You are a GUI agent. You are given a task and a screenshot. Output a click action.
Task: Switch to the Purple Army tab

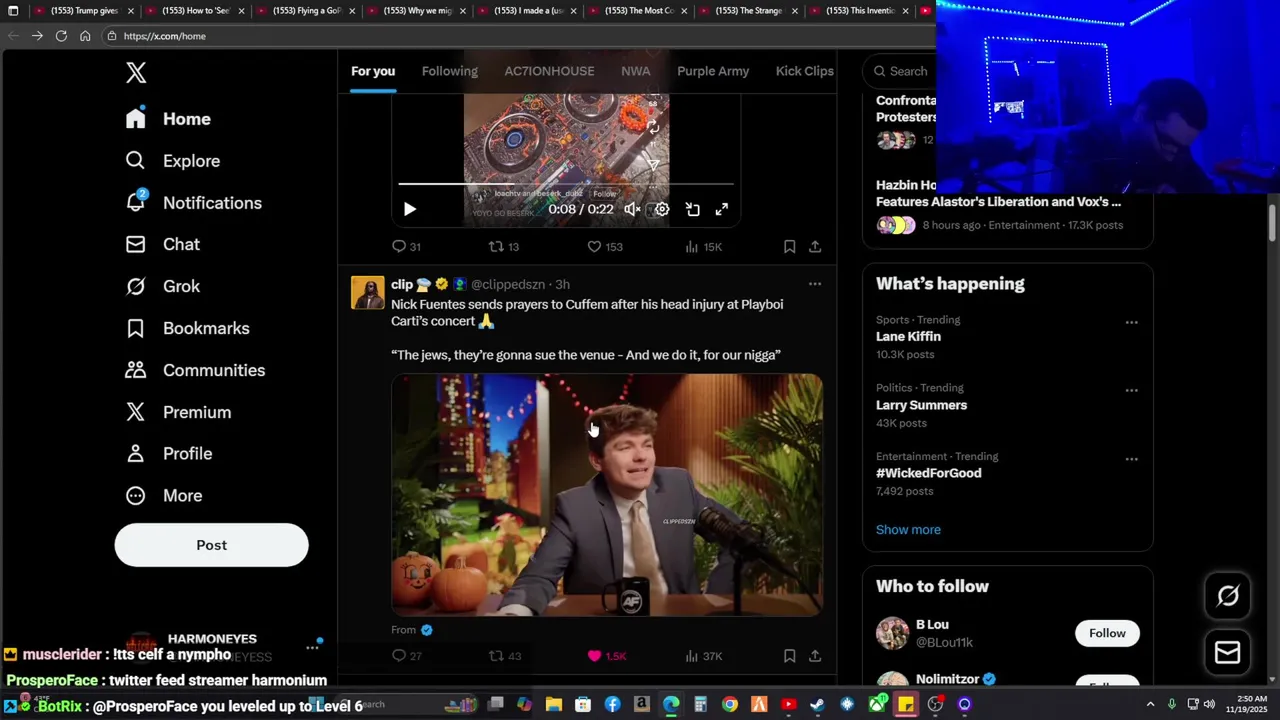point(713,71)
